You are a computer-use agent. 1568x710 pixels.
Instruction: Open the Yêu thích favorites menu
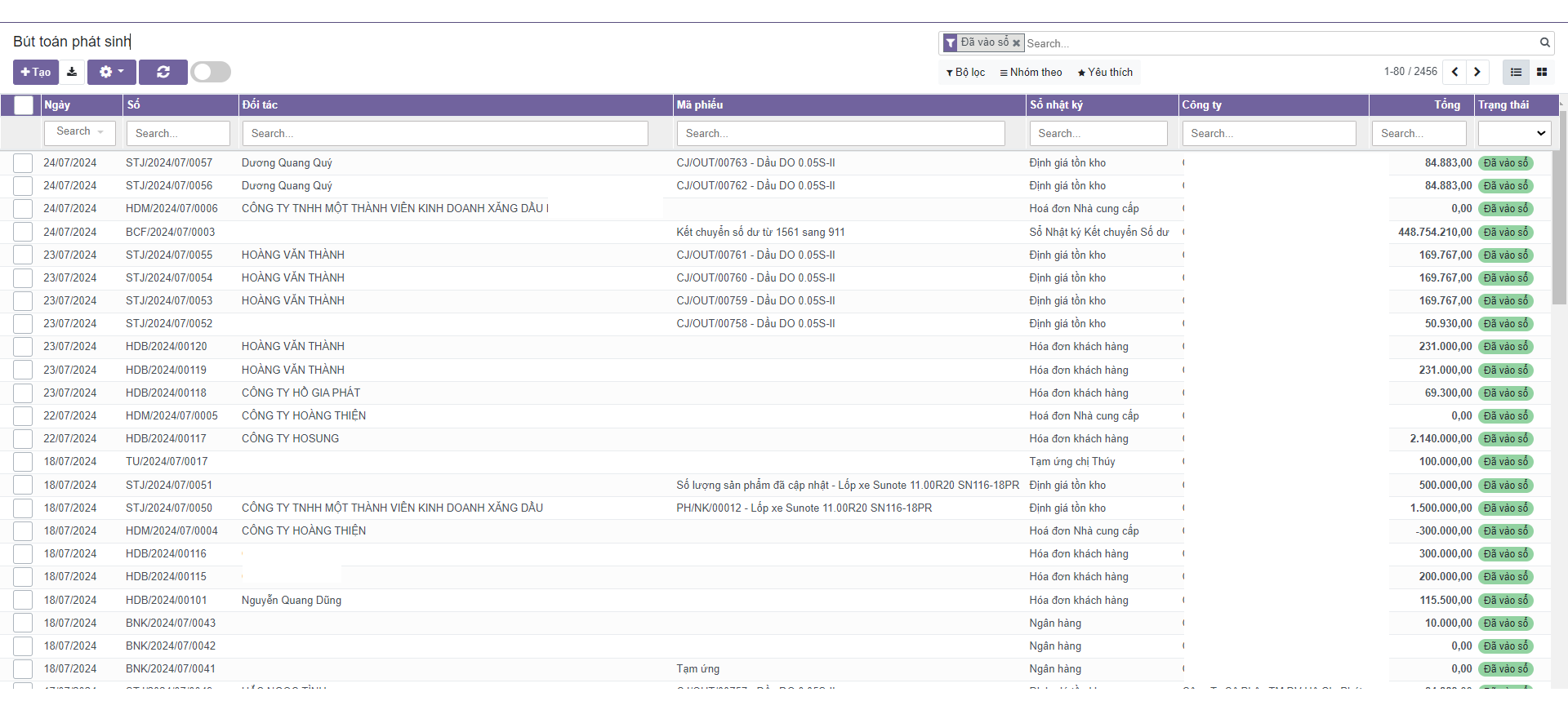click(x=1105, y=73)
